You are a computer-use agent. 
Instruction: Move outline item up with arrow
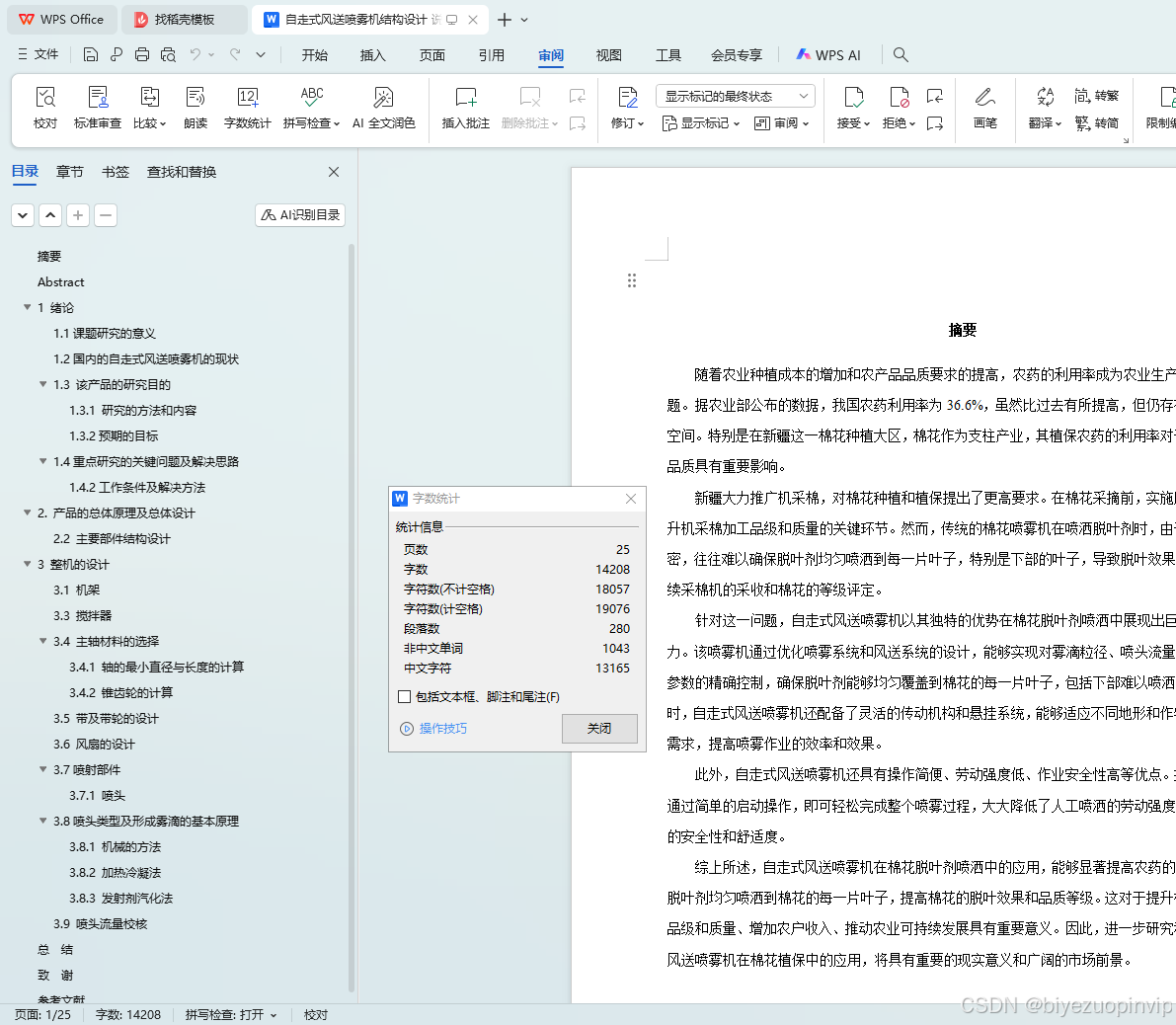50,215
